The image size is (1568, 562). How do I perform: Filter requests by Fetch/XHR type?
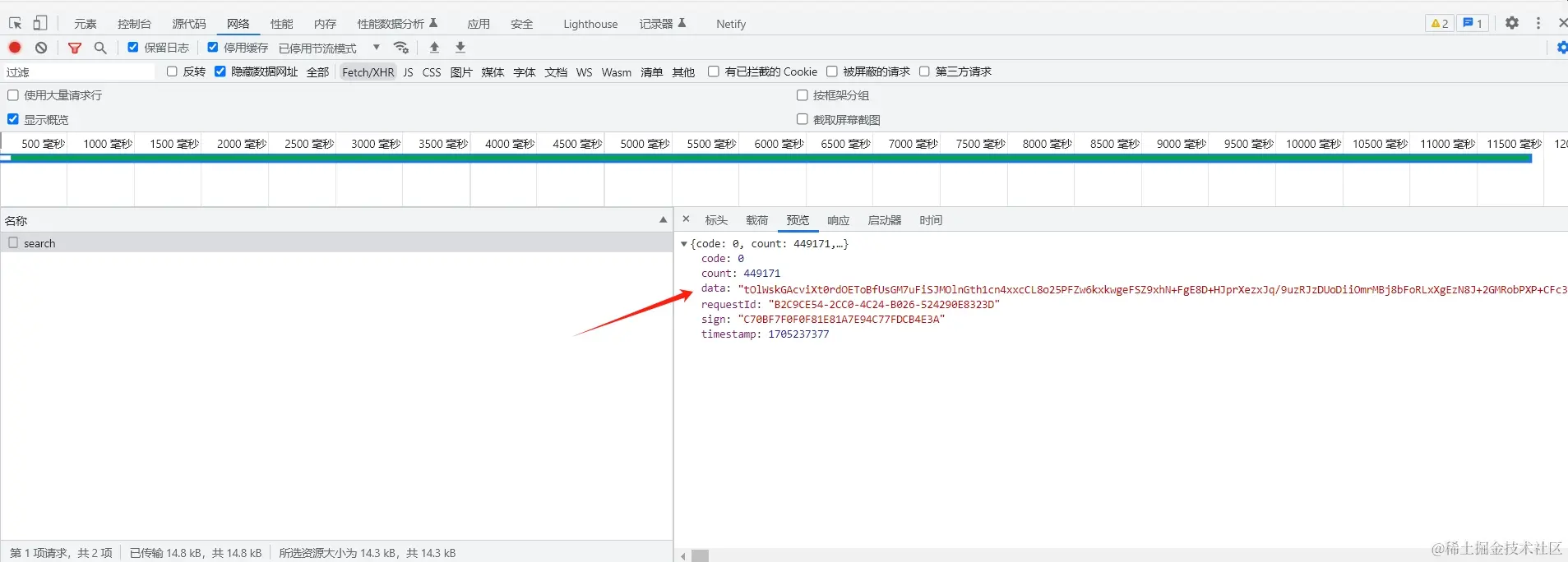point(368,72)
